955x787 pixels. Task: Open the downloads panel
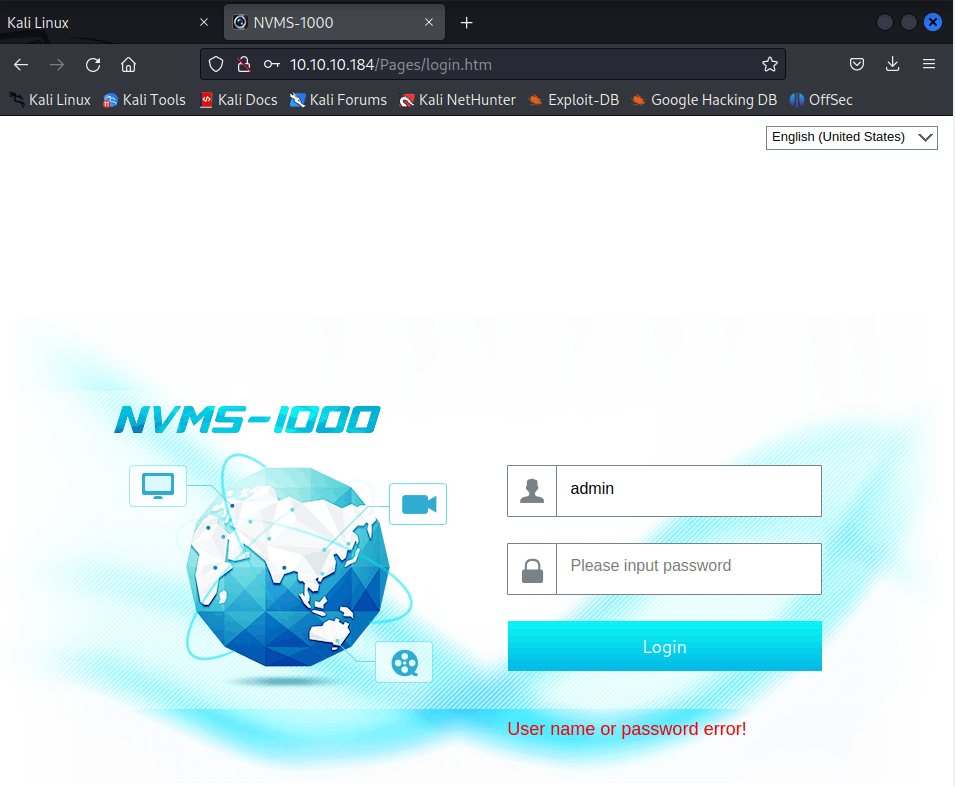(x=892, y=64)
